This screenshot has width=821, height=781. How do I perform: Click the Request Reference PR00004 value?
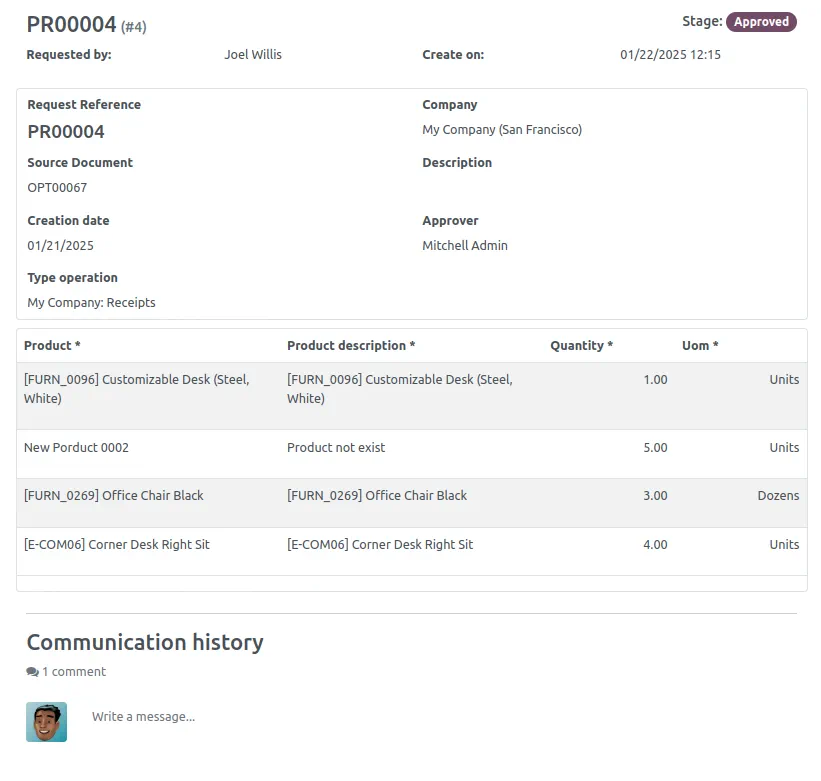click(x=66, y=131)
